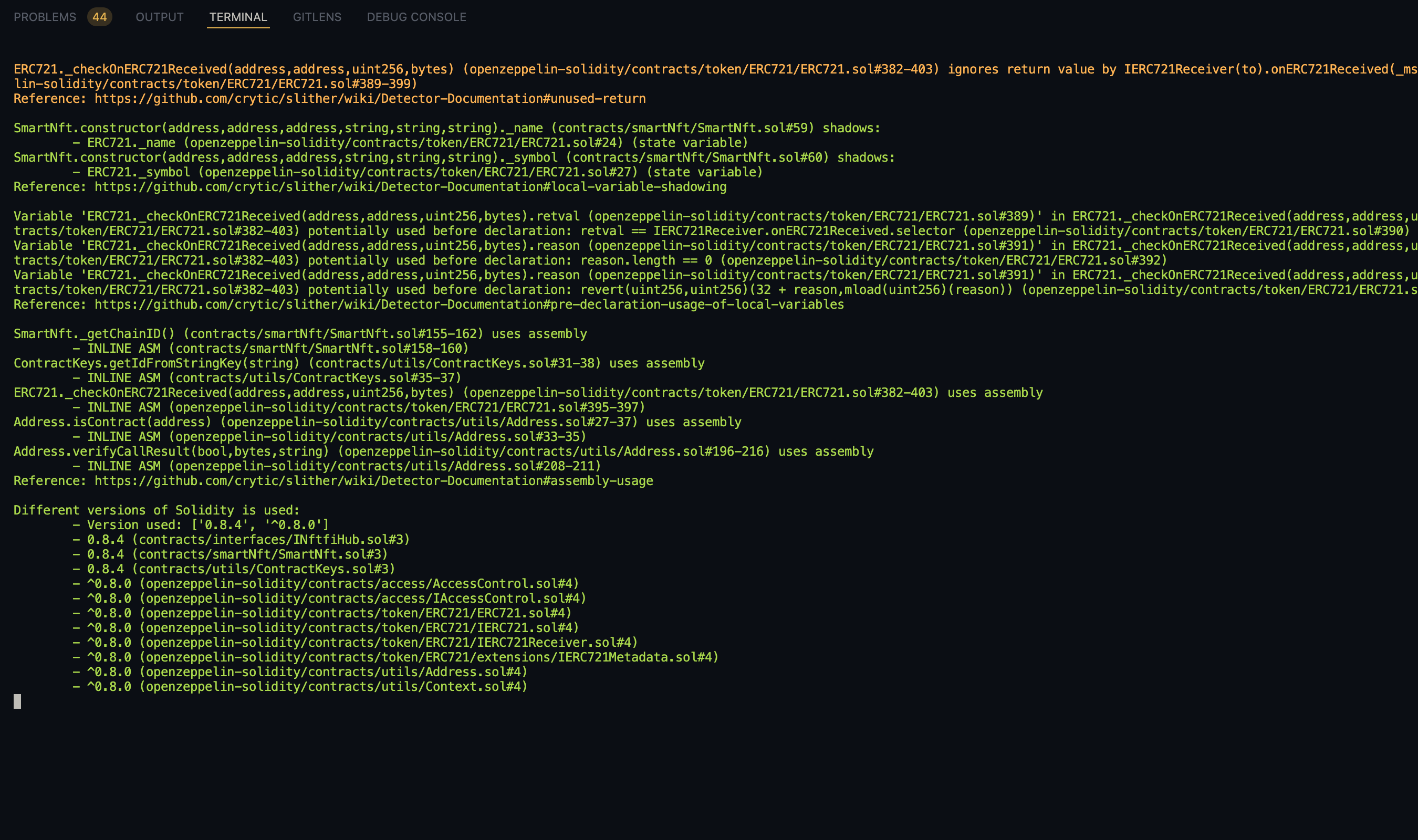Screen dimensions: 1418x840
Task: Click the 0.8.4 SmartNft.sol#3 version line
Action: pos(231,555)
